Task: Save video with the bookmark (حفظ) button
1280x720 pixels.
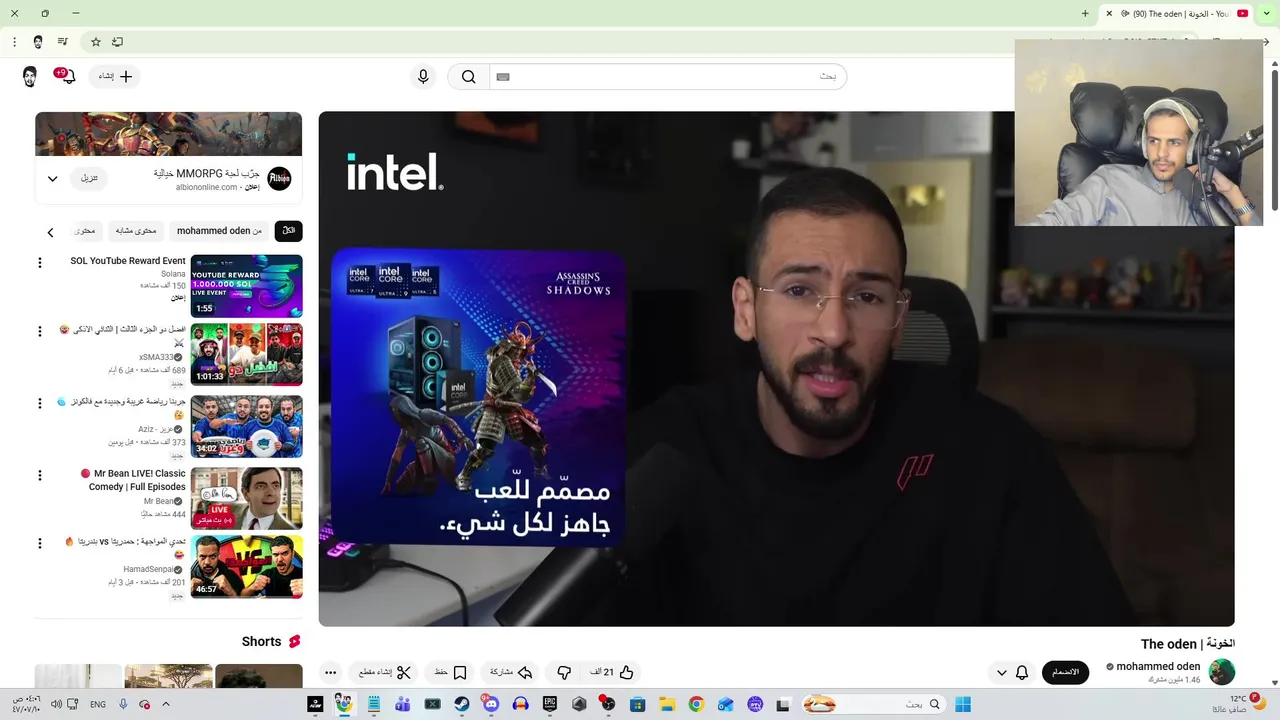Action: [x=451, y=672]
